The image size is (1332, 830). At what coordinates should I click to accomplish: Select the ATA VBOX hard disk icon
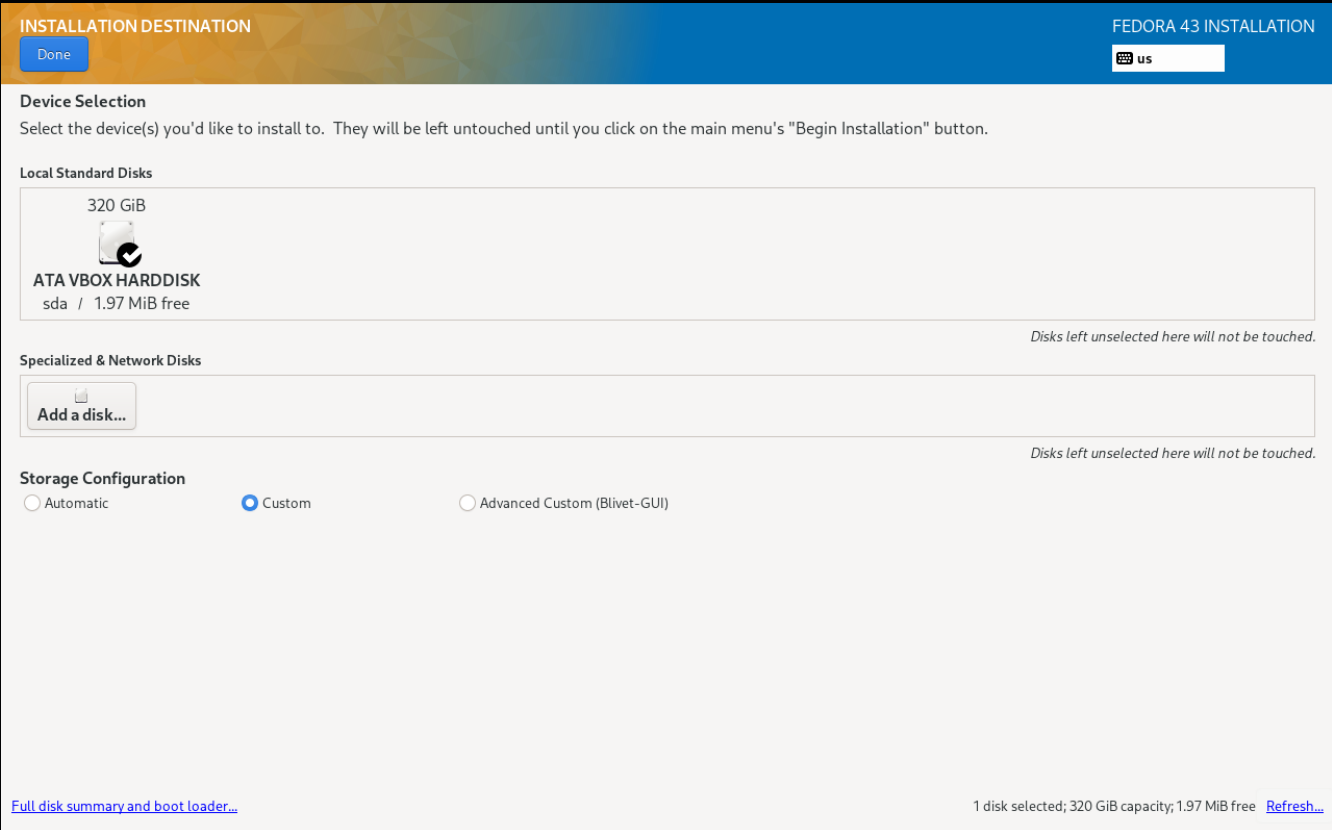pyautogui.click(x=116, y=243)
